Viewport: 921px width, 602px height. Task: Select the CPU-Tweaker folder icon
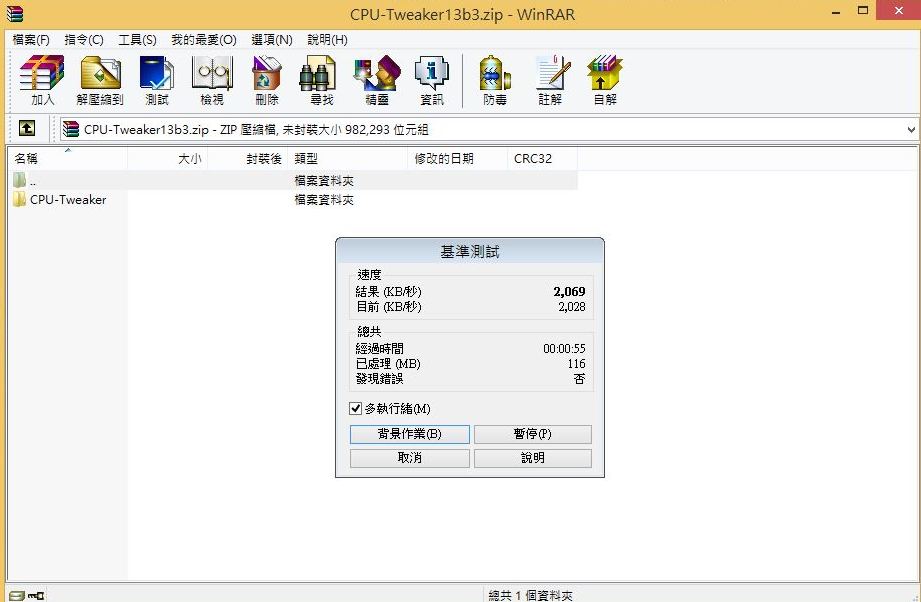tap(19, 199)
